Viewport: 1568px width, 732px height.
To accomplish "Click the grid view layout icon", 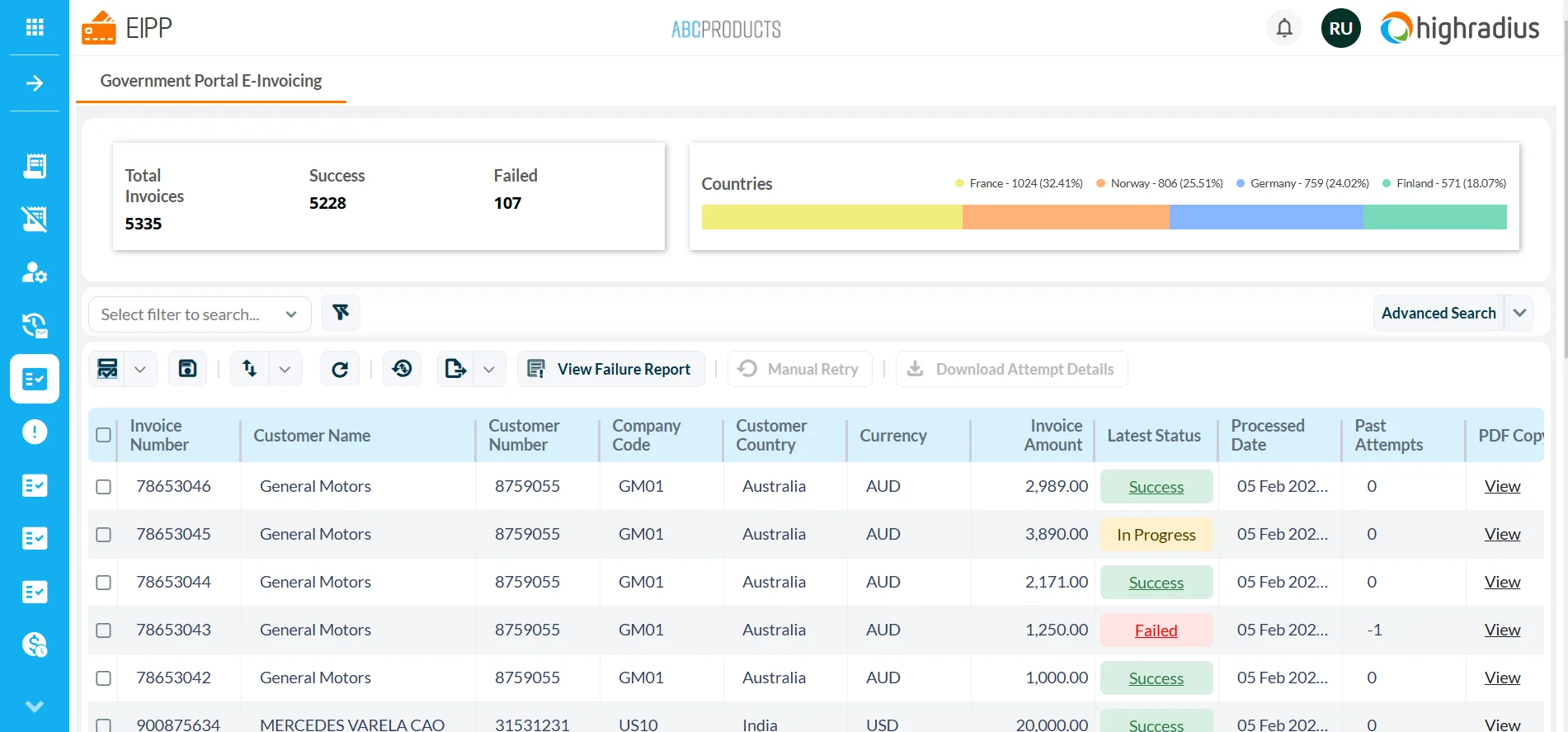I will (107, 369).
